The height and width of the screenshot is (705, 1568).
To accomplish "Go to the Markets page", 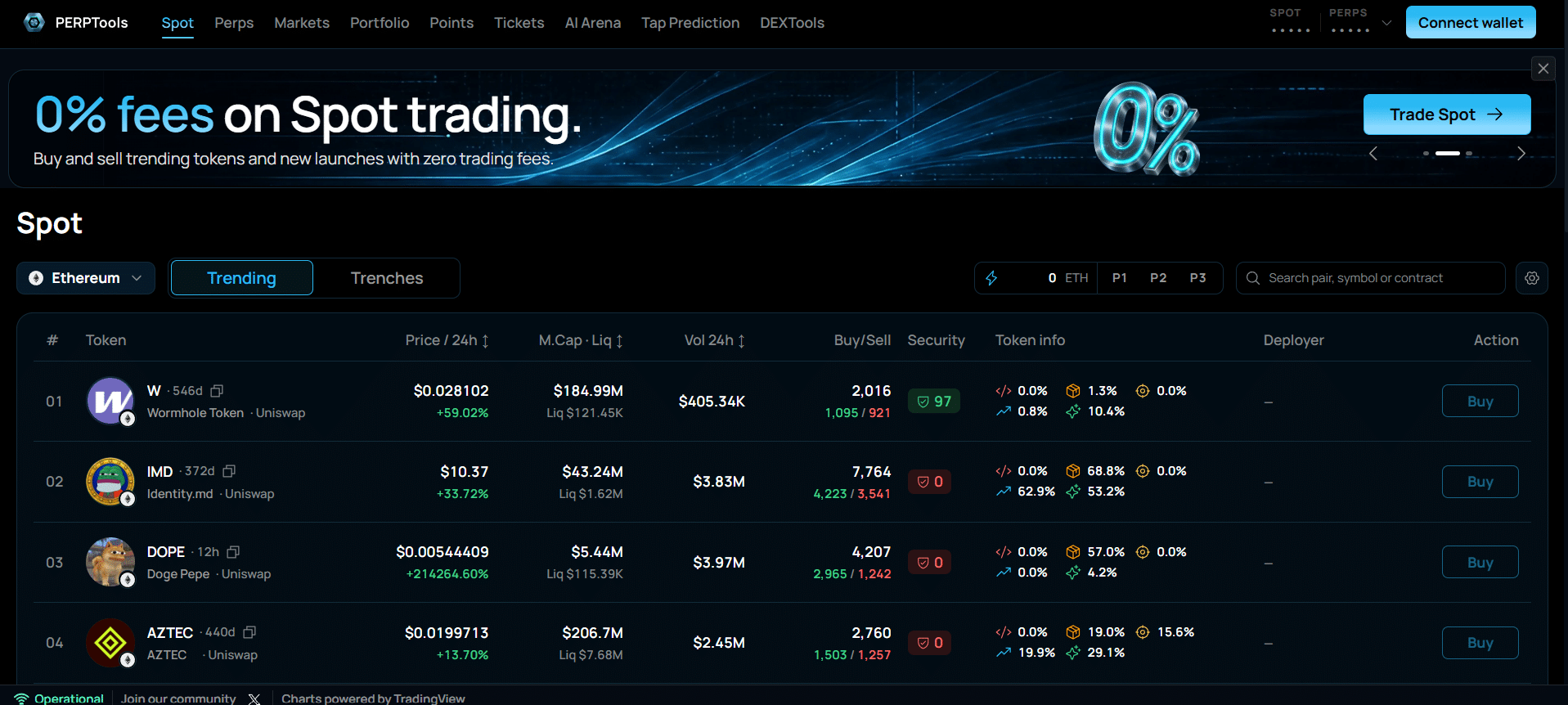I will click(302, 23).
